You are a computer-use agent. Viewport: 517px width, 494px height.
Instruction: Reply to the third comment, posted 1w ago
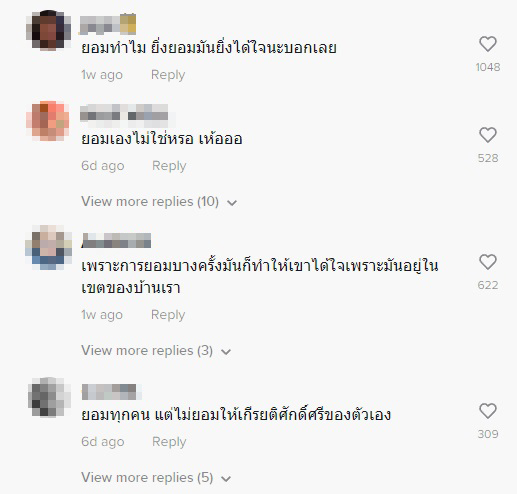tap(168, 315)
